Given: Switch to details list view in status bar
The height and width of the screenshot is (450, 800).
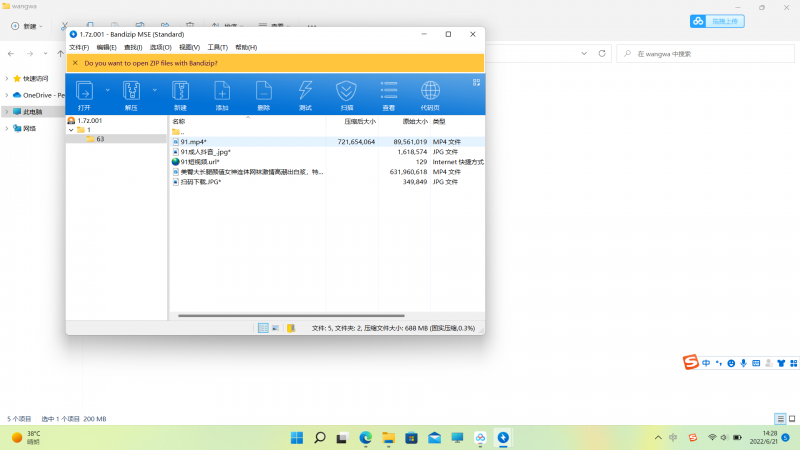Looking at the screenshot, I should (x=263, y=327).
